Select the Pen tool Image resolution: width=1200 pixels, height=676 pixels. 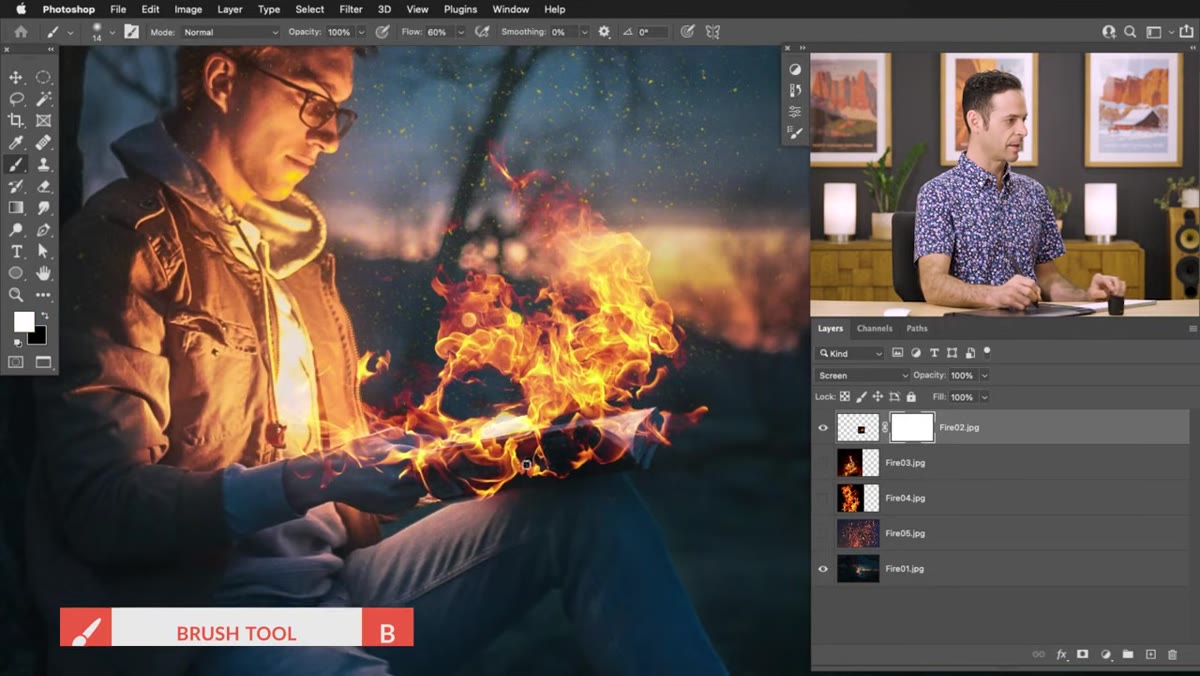click(43, 230)
